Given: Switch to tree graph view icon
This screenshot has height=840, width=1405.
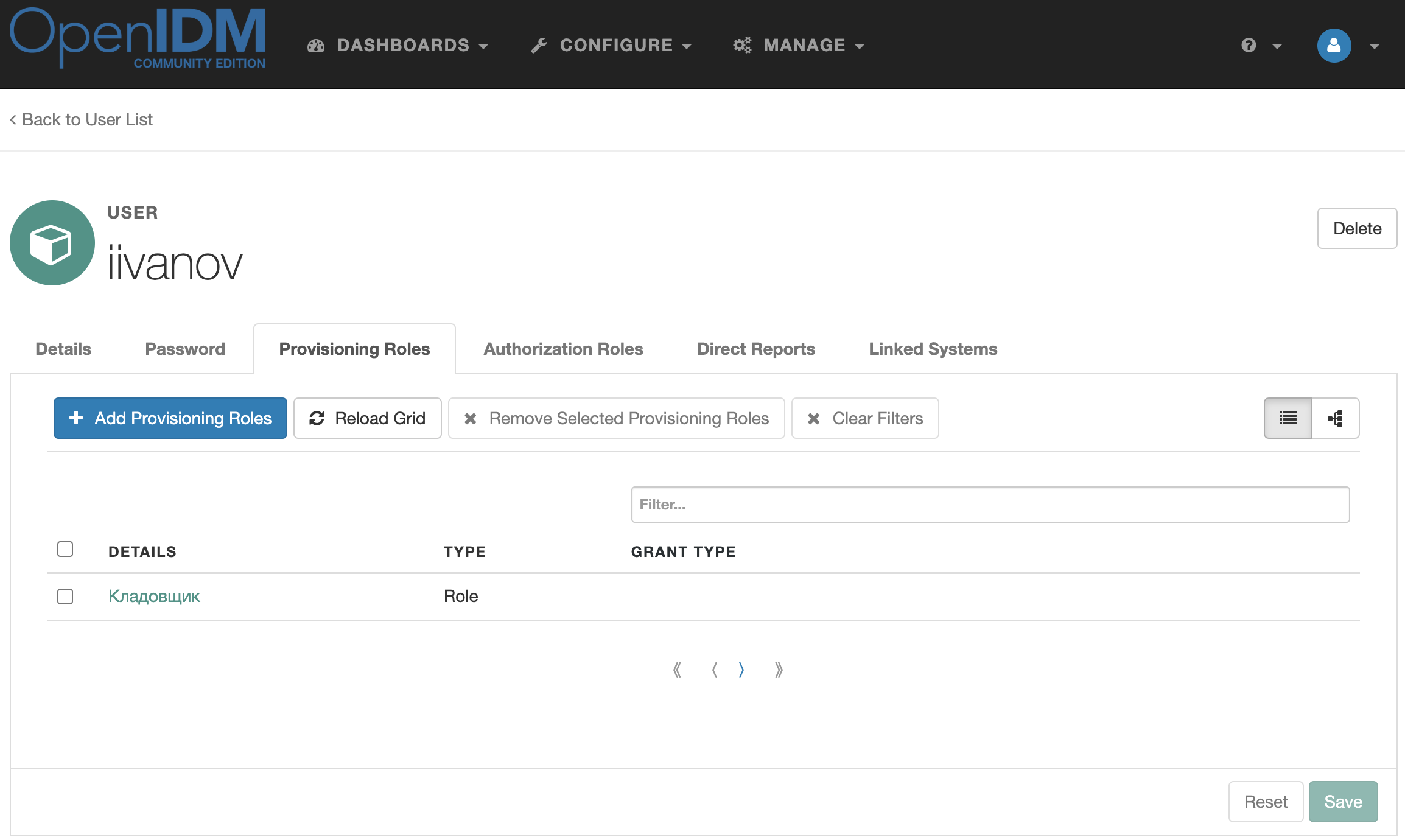Looking at the screenshot, I should [x=1336, y=418].
